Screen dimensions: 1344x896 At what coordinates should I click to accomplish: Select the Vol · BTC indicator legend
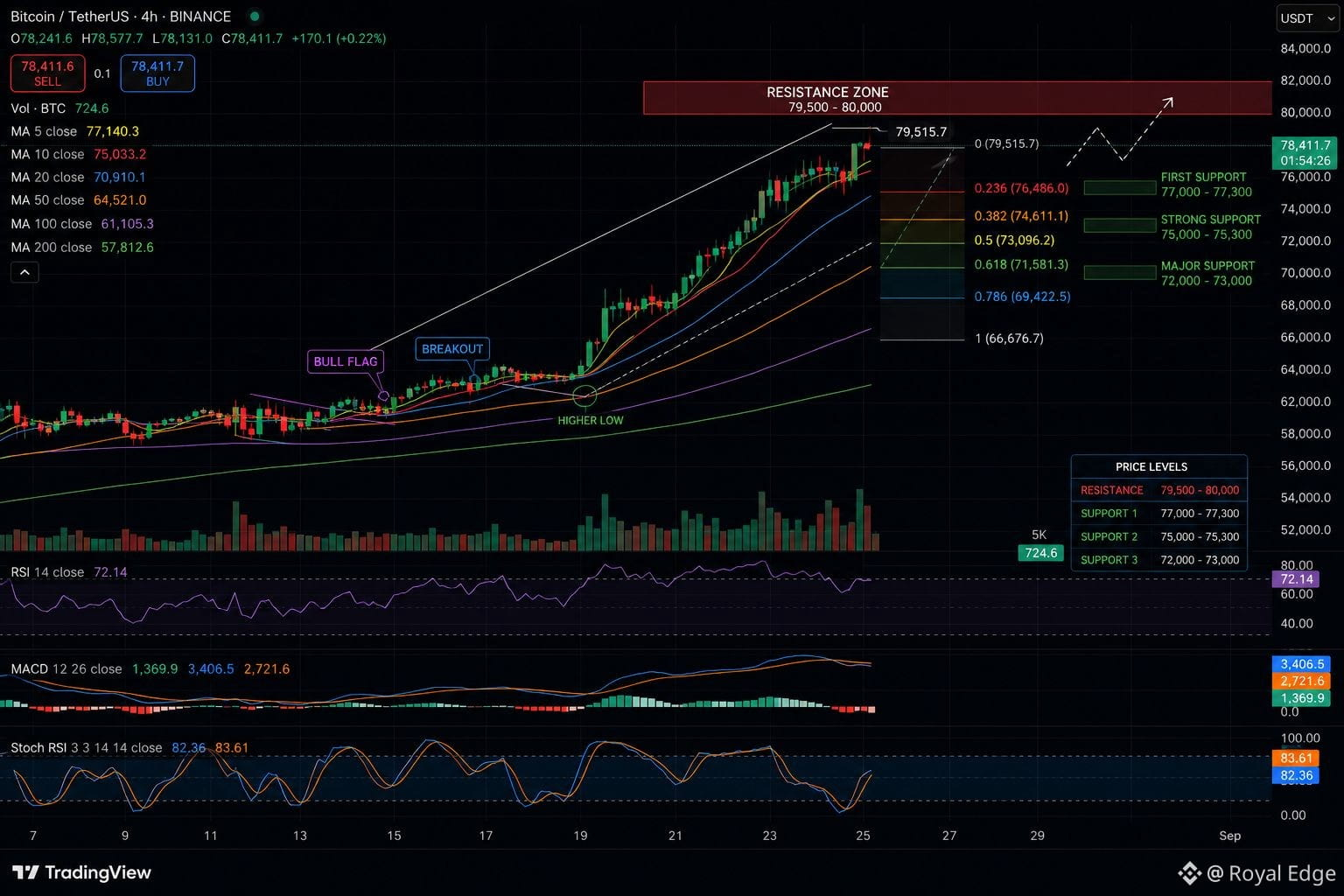tap(59, 108)
